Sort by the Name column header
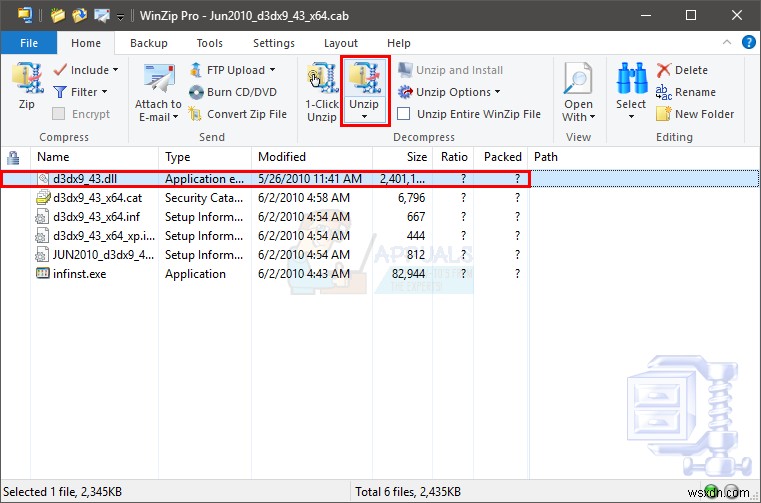 (95, 157)
